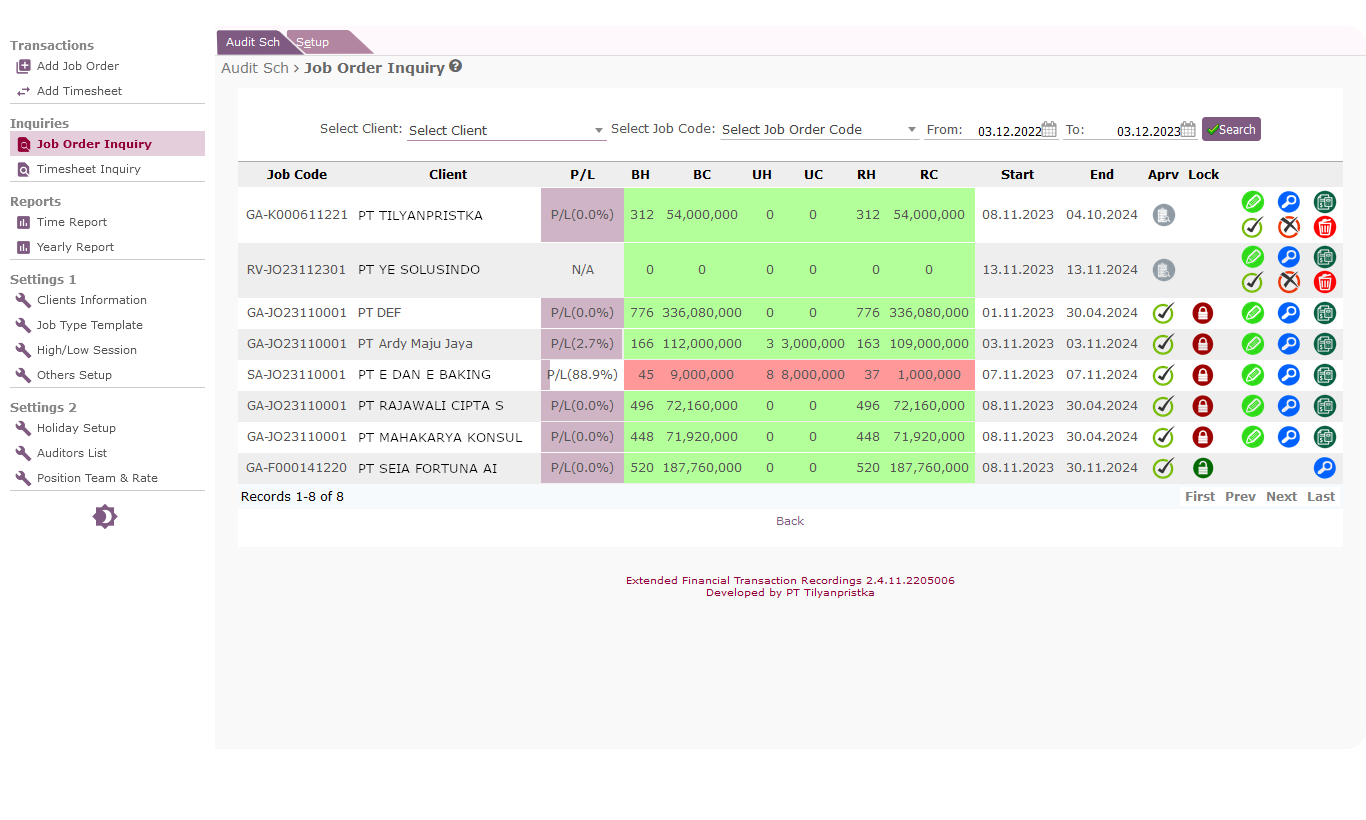1366x820 pixels.
Task: Reject the PT YE SOLUSINDO job order
Action: [x=1289, y=282]
